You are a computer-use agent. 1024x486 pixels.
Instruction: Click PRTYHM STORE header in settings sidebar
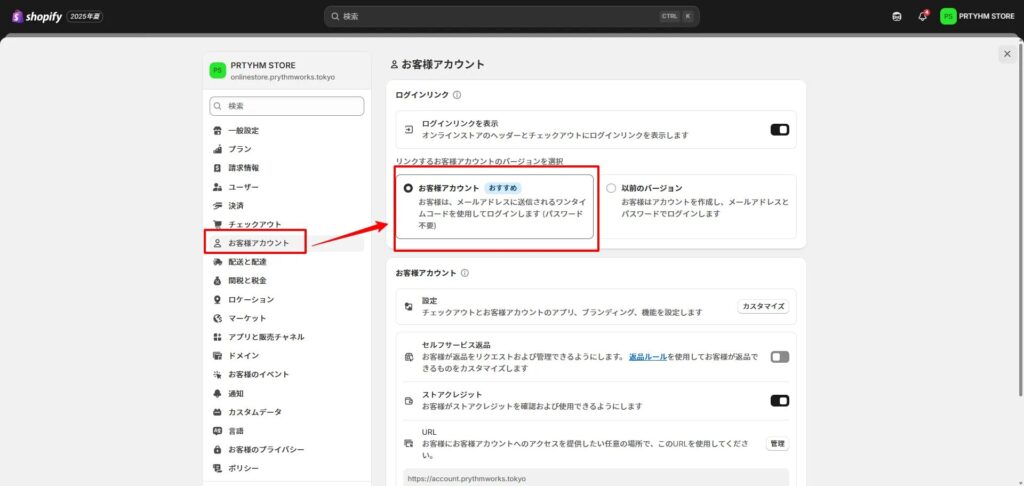coord(287,71)
